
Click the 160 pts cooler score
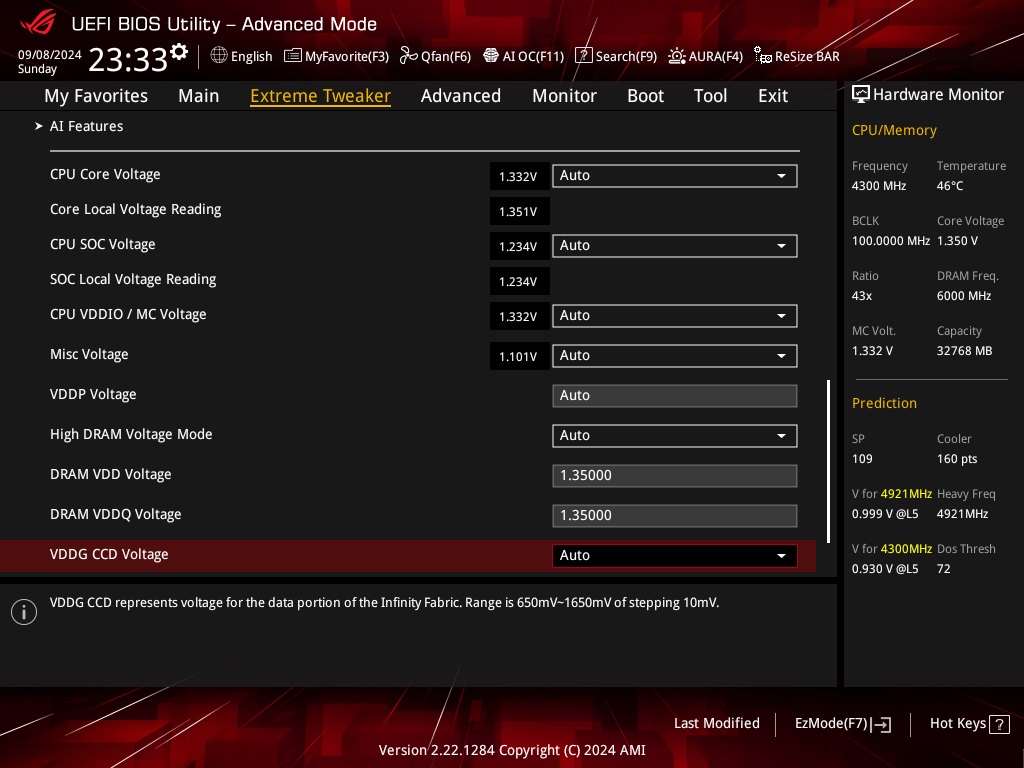coord(957,458)
